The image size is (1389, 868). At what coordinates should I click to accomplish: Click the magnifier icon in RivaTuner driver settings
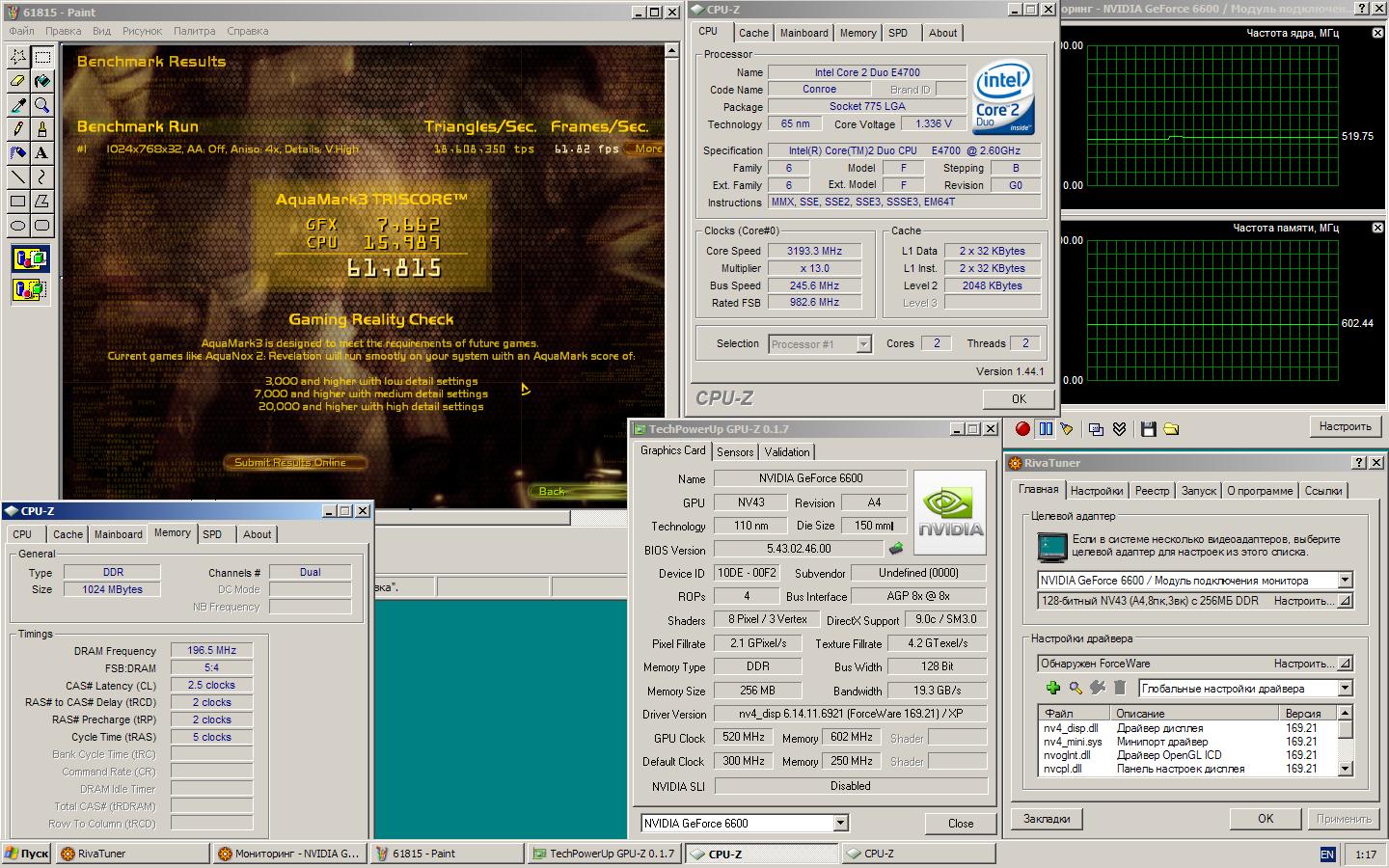(x=1075, y=688)
